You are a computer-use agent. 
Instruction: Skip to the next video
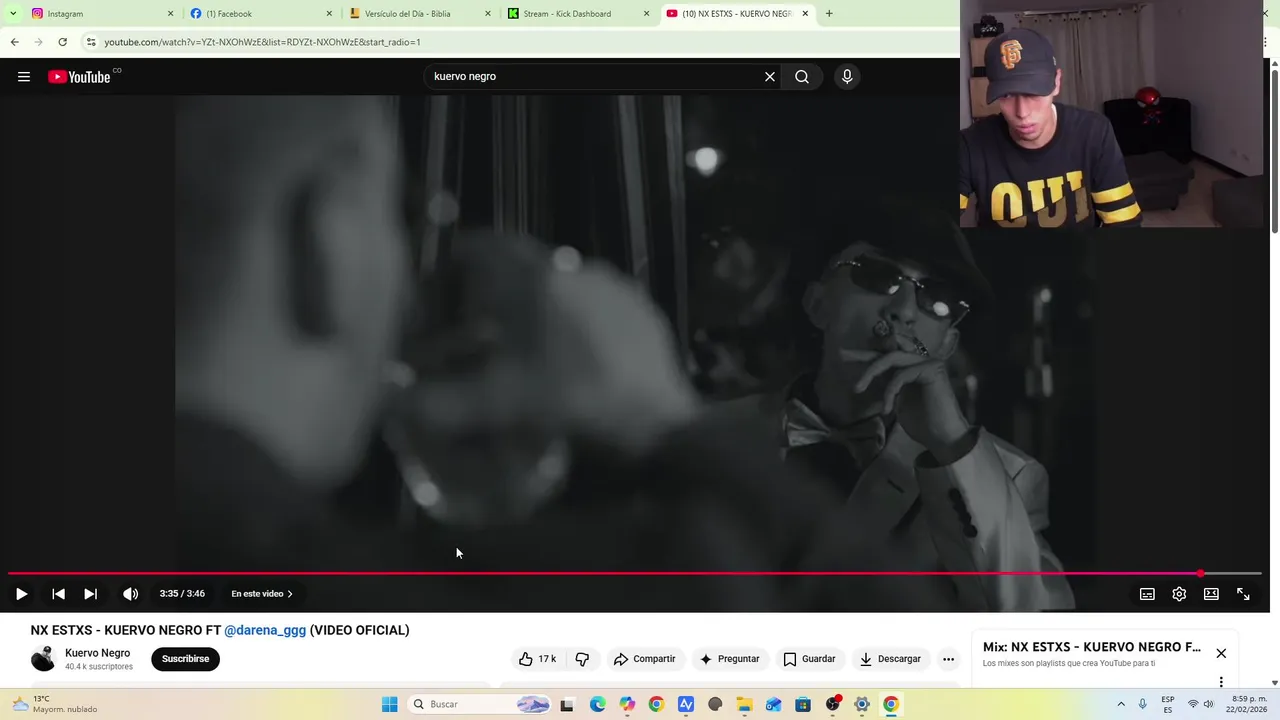90,594
